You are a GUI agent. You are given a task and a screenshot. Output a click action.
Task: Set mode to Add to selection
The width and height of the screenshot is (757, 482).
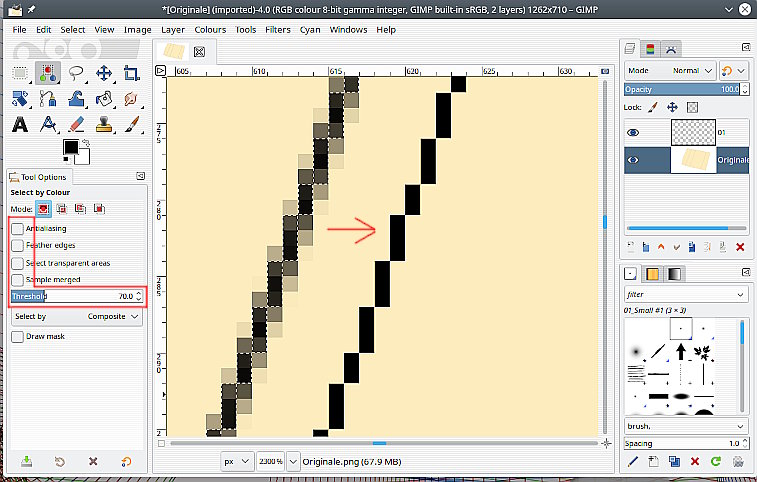[x=62, y=209]
